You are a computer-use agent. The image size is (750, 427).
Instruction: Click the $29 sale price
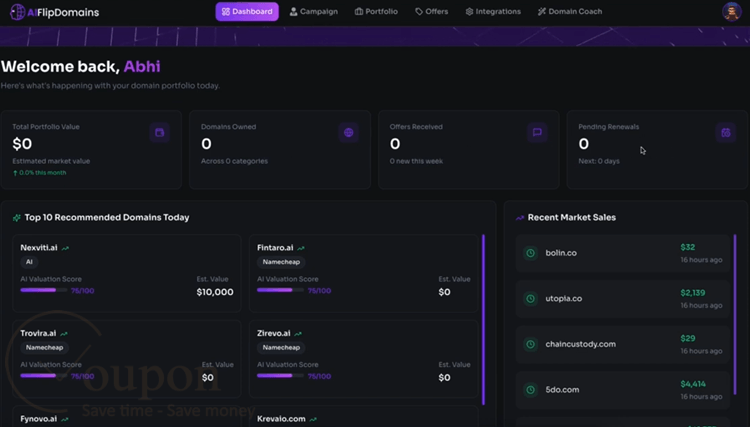pos(688,339)
